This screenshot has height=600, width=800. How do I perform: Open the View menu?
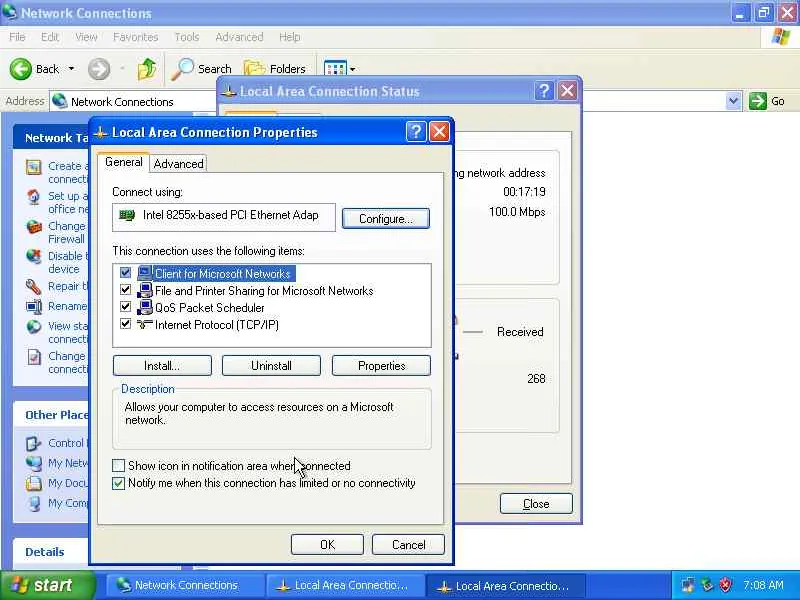(86, 37)
